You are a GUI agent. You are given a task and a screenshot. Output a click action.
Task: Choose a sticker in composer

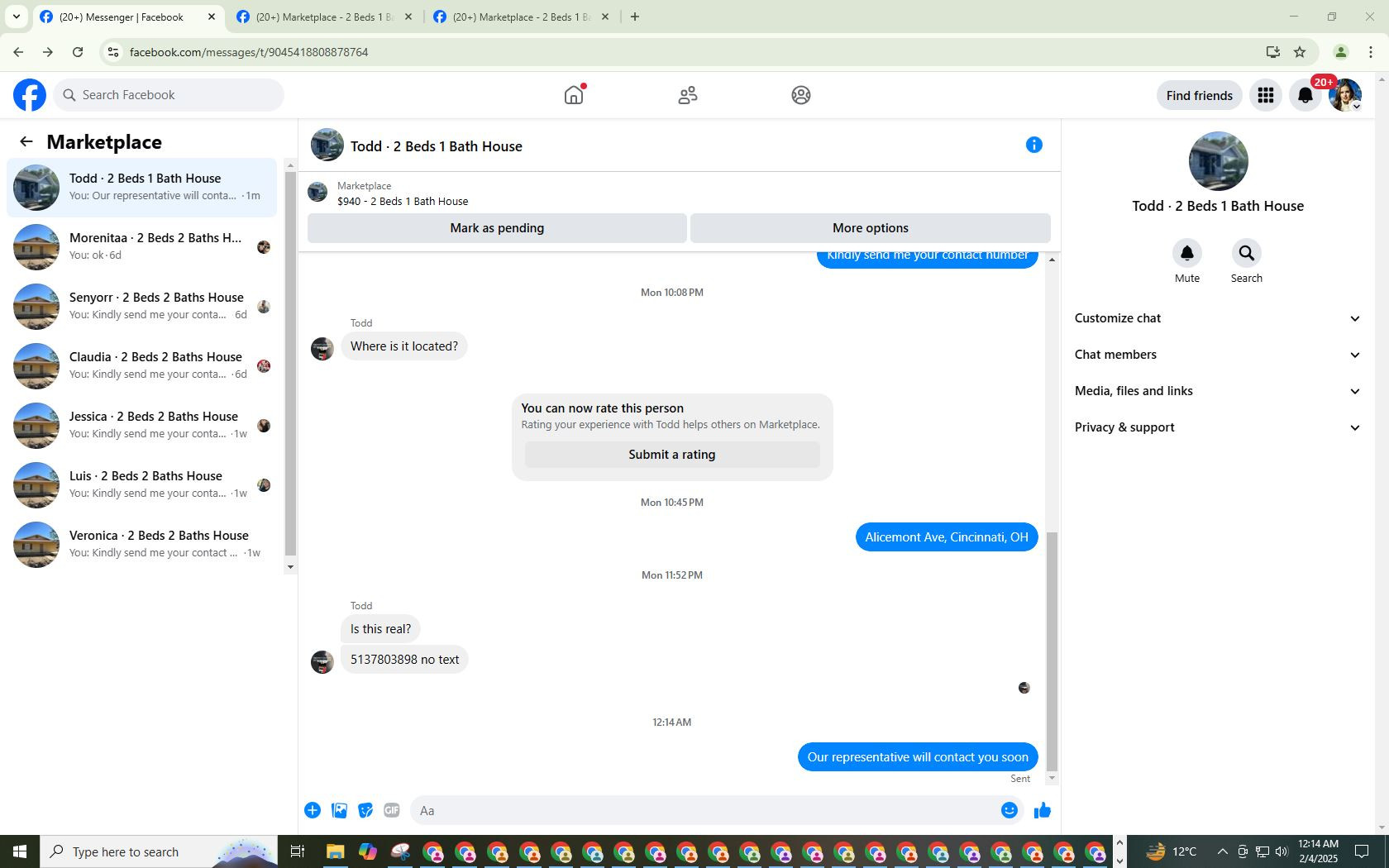point(365,810)
